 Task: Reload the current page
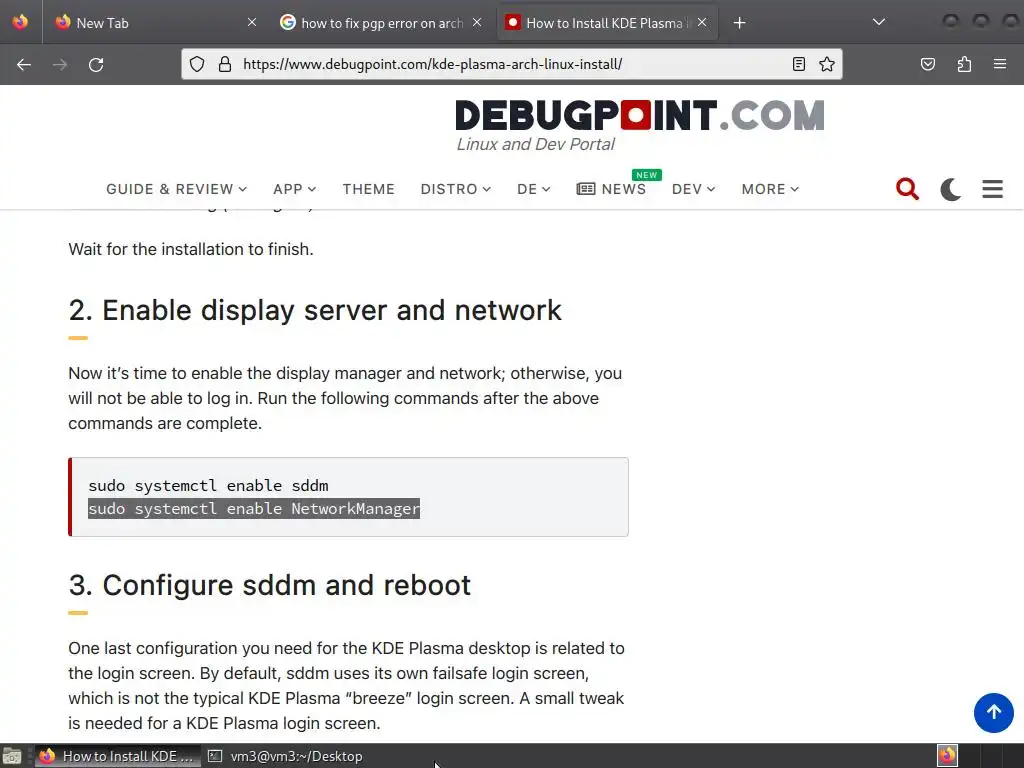[x=96, y=65]
